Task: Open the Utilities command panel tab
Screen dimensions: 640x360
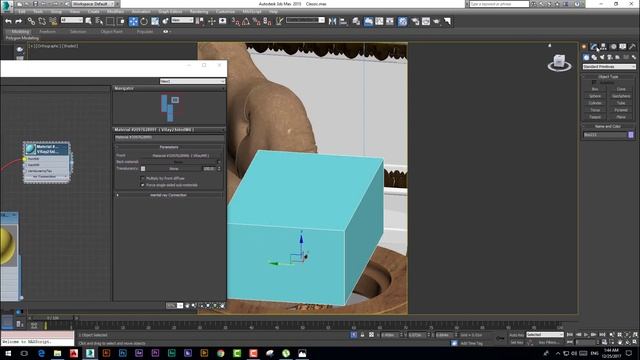Action: [x=632, y=47]
